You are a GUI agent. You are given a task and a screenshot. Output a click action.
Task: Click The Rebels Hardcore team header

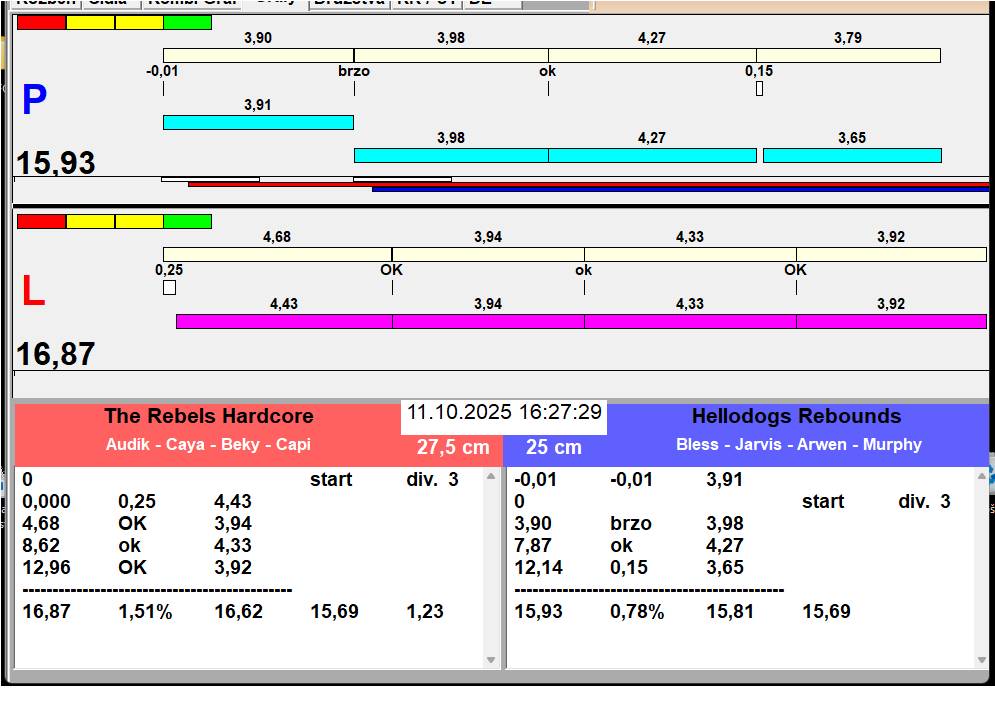(209, 416)
